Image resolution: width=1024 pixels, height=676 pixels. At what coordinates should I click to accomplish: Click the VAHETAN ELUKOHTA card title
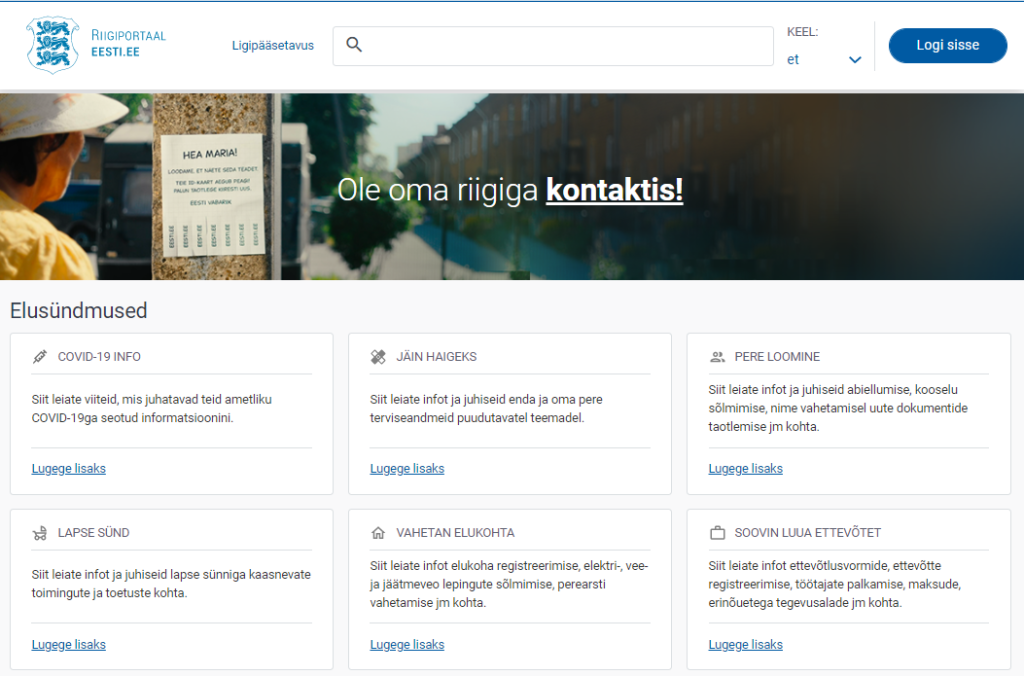[455, 533]
